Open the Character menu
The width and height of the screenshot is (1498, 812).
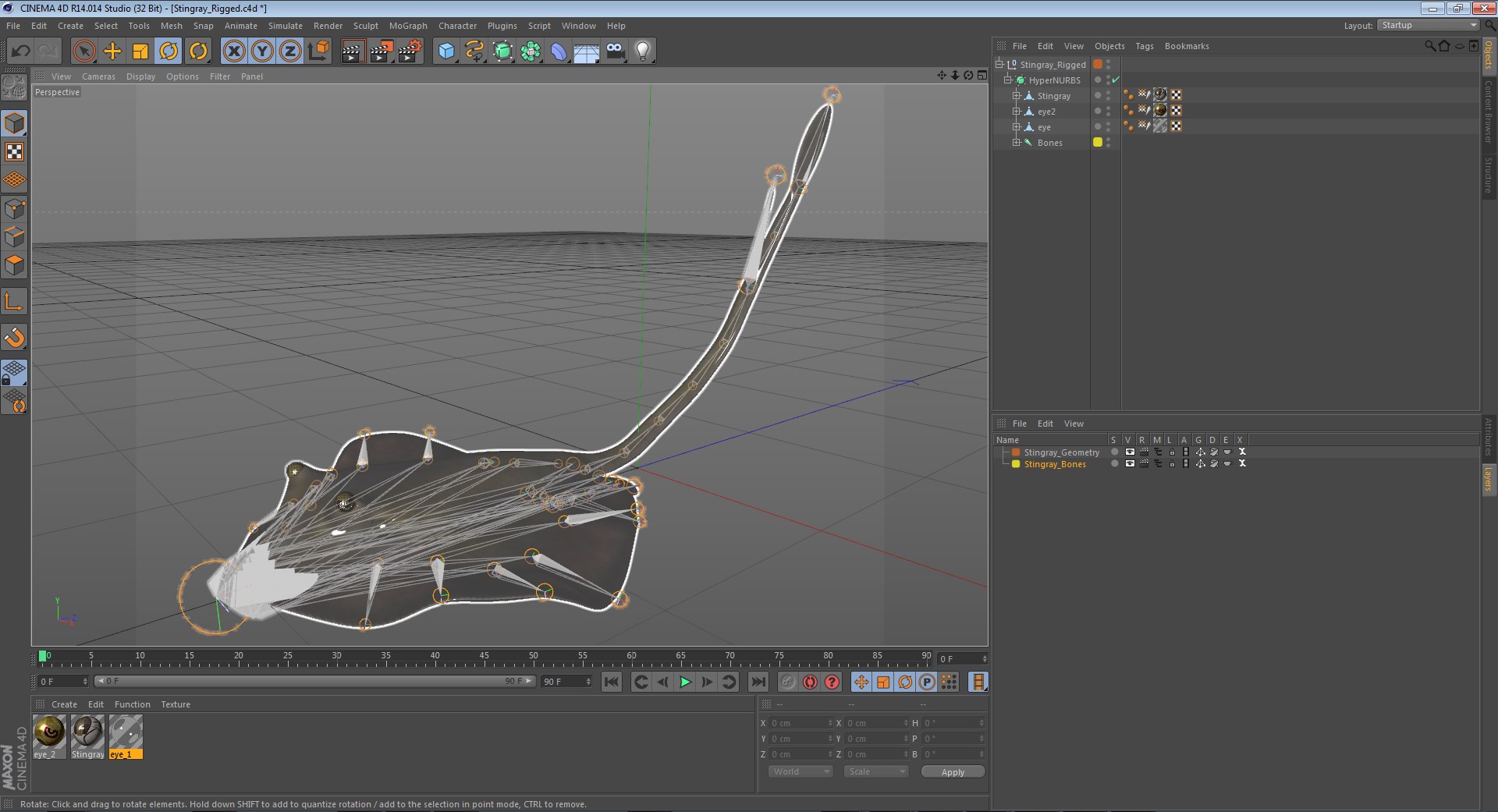click(457, 26)
